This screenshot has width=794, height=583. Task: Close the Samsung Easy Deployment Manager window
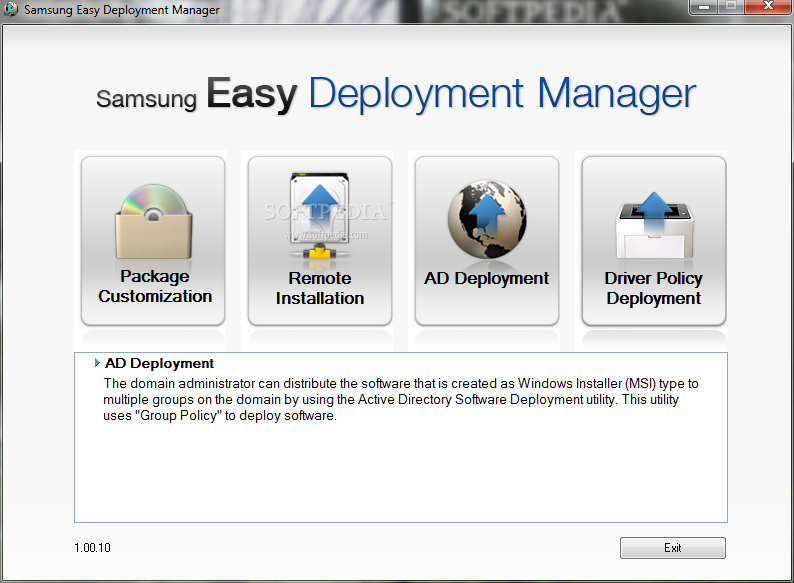[x=768, y=7]
